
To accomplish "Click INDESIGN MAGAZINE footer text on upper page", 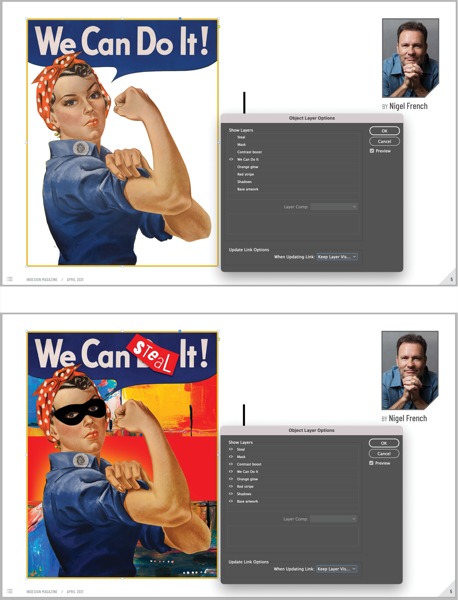I will (42, 280).
